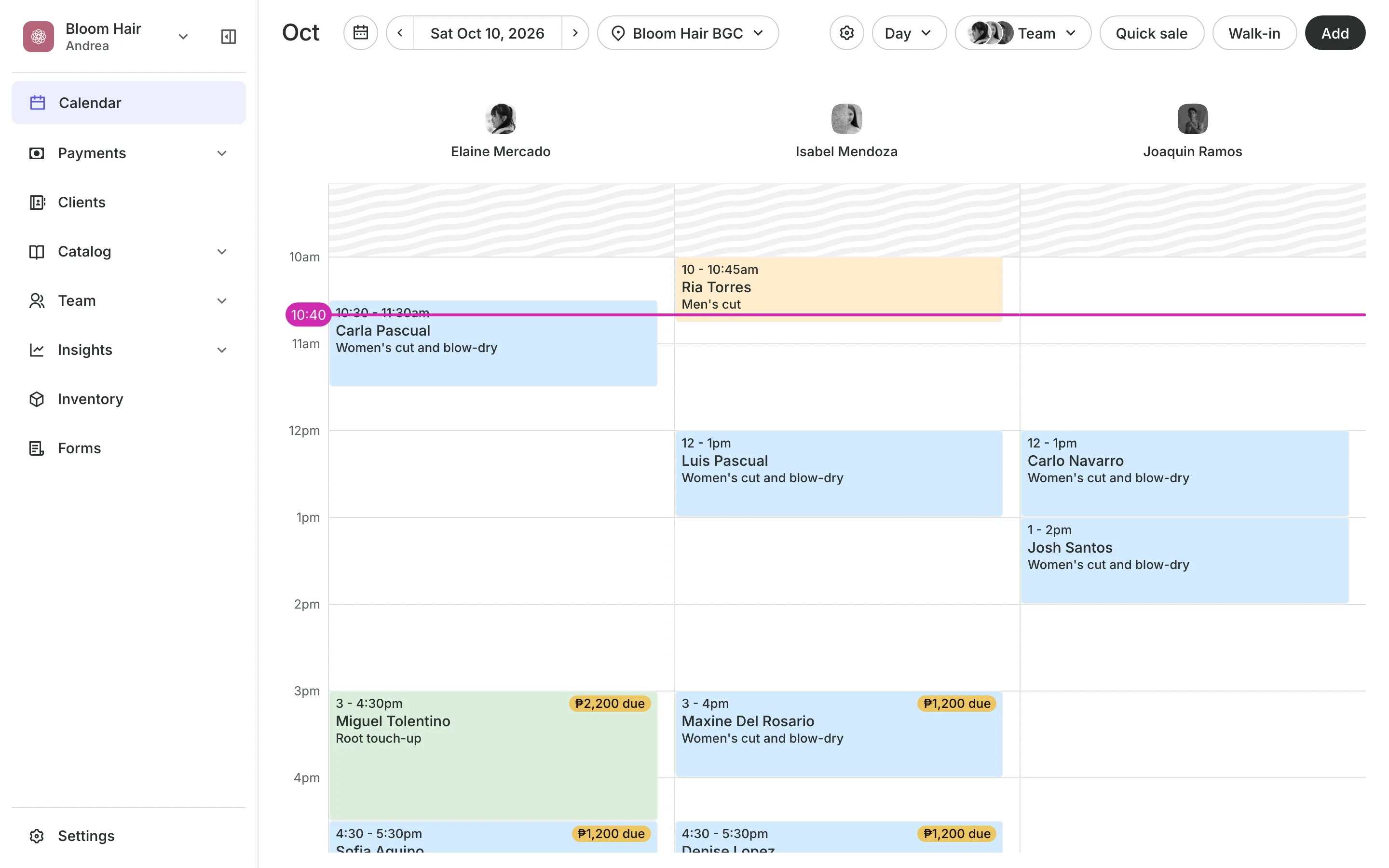Click Joaquin Ramos's avatar
Screen dimensions: 1389x868
(1193, 119)
